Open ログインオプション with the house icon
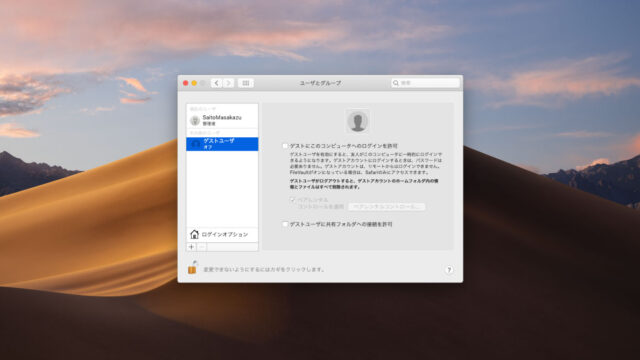The width and height of the screenshot is (640, 360). pos(222,234)
